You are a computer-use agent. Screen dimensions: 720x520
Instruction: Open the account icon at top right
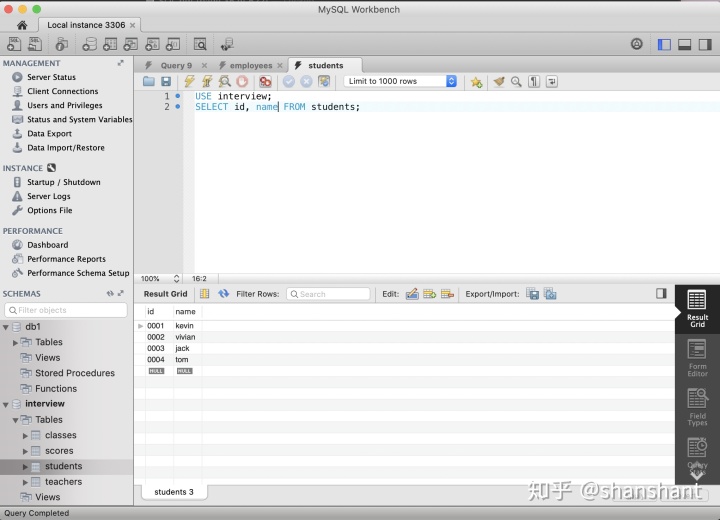tap(636, 44)
